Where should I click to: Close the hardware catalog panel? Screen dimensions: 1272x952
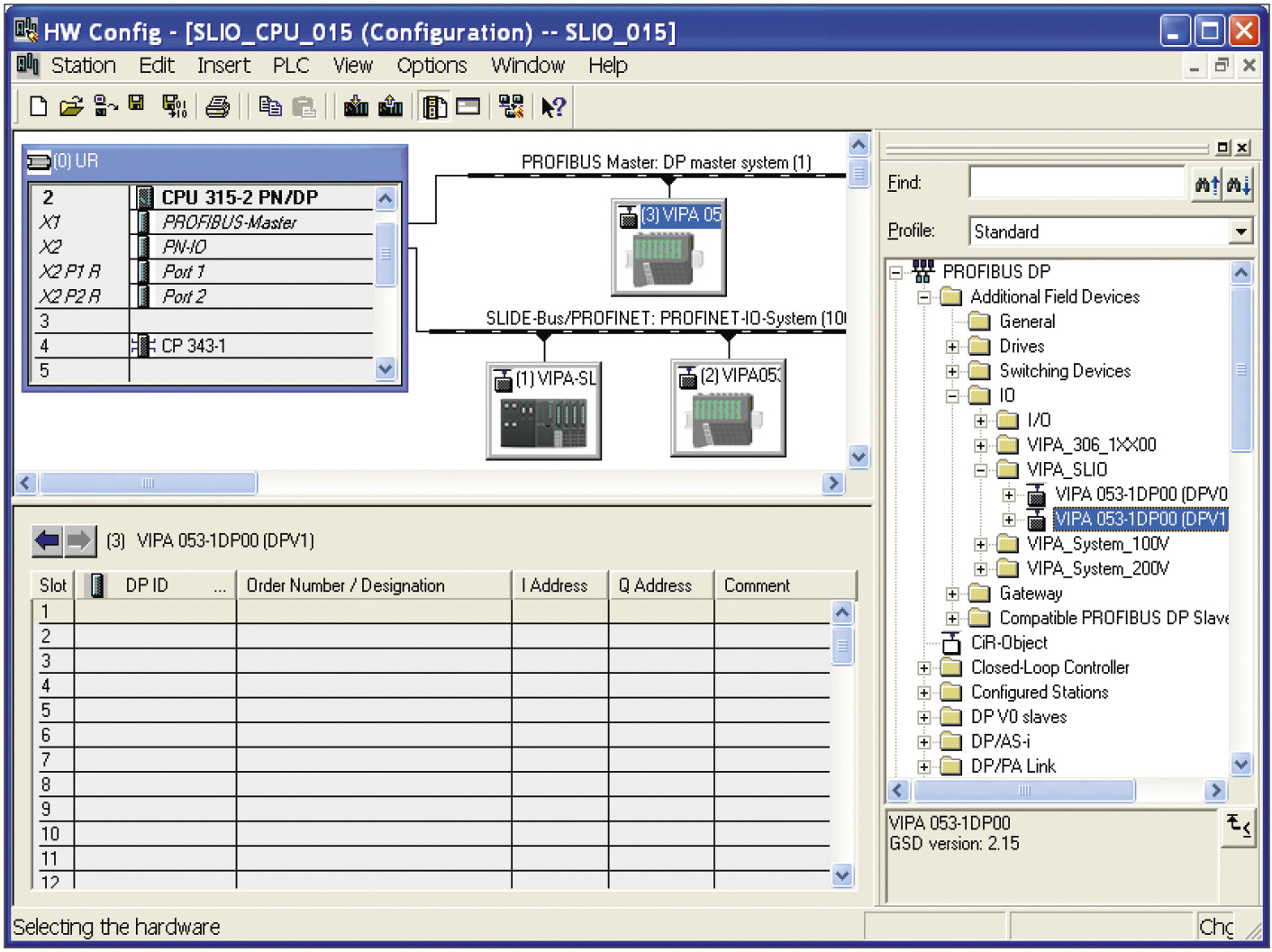tap(1243, 147)
